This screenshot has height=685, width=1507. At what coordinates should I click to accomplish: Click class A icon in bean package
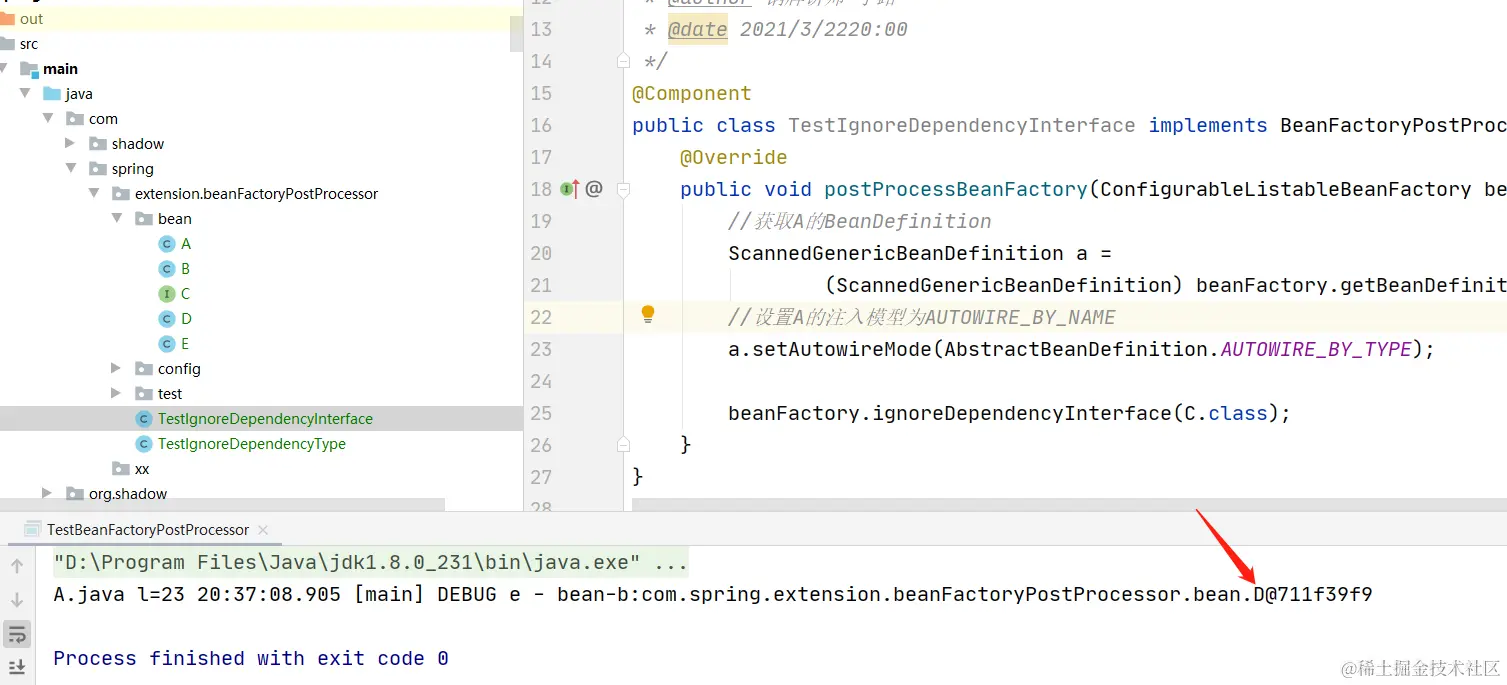click(167, 244)
